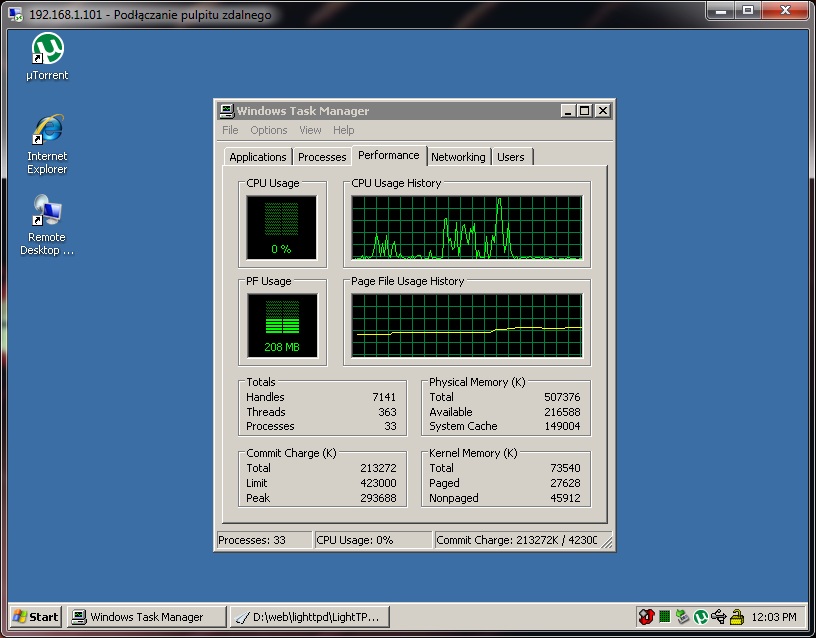The image size is (816, 638).
Task: Click the Available value 216588
Action: tap(562, 412)
